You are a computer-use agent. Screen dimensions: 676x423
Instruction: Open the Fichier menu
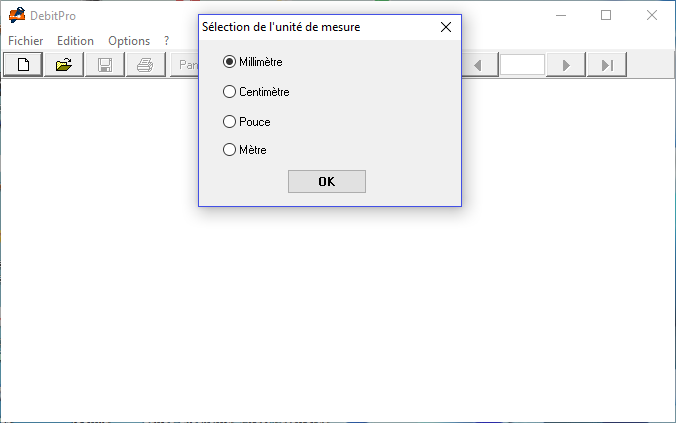click(x=25, y=41)
